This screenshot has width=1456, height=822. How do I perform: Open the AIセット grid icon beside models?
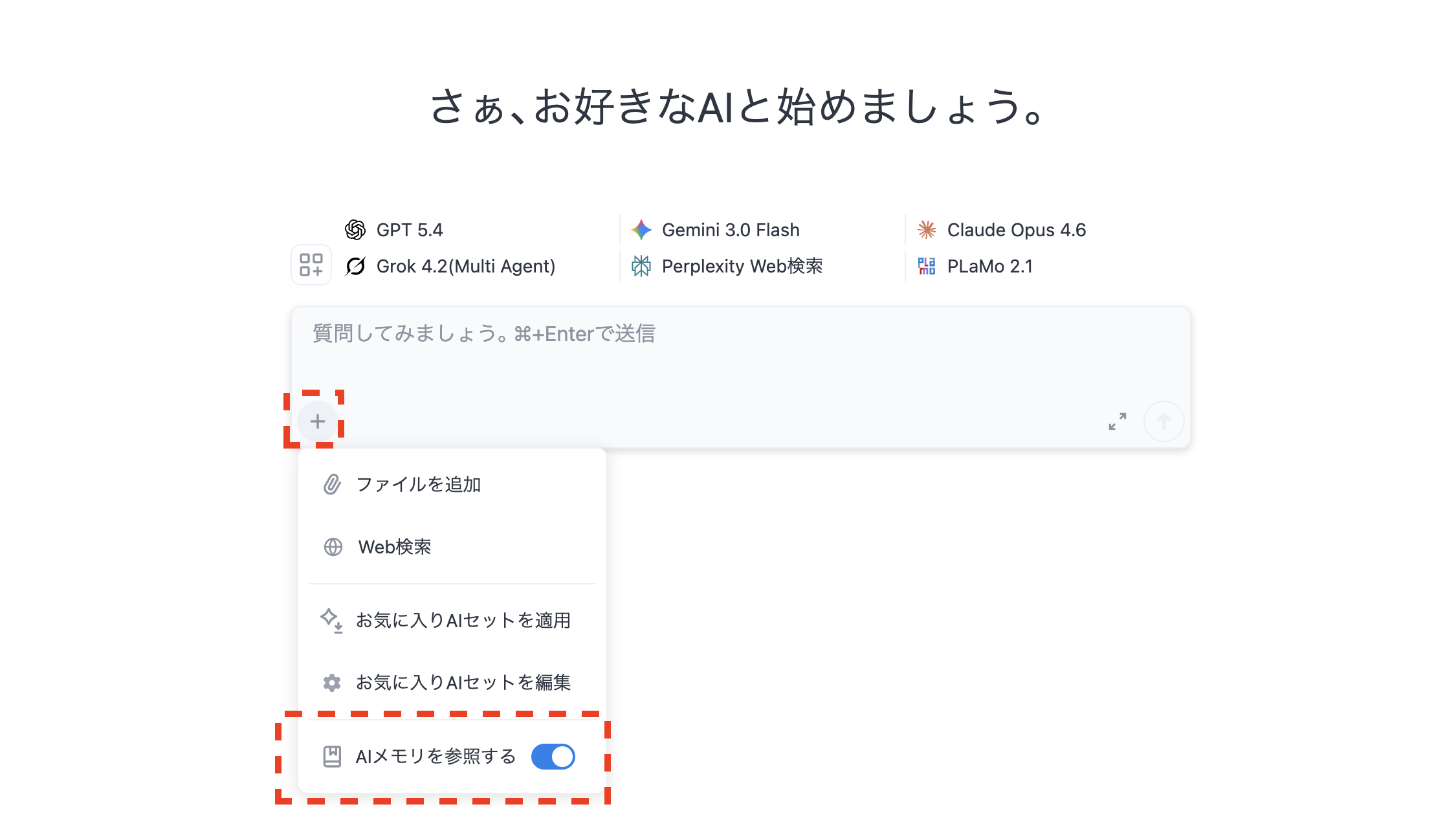311,265
